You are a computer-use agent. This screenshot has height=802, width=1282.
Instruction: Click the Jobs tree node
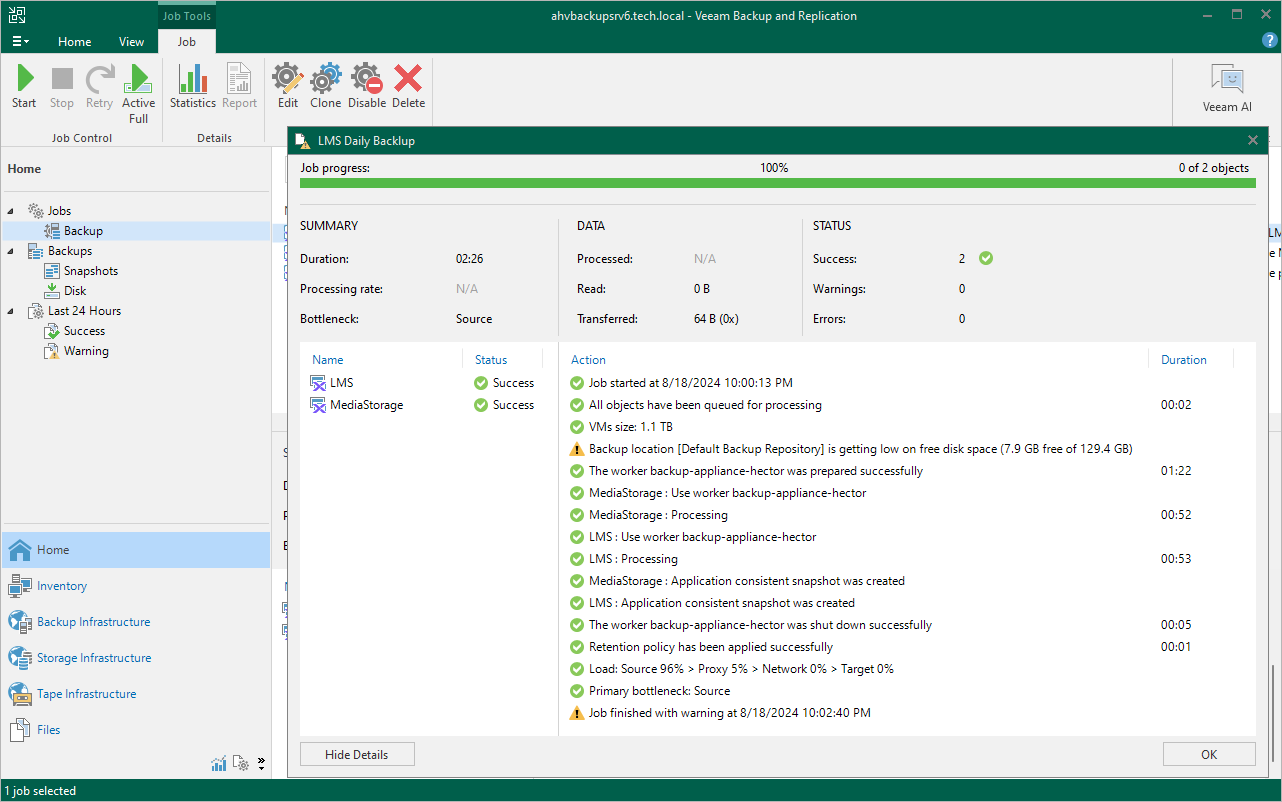click(x=59, y=211)
